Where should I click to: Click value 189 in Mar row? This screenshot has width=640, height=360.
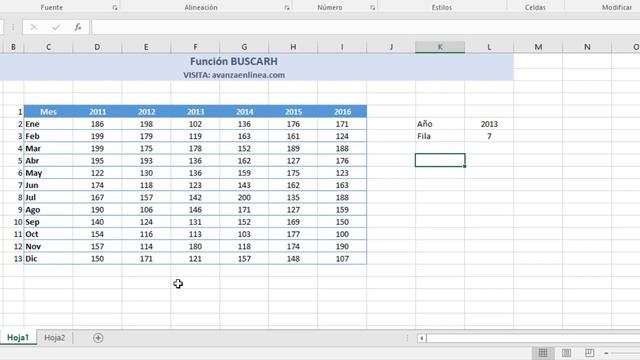[293, 149]
